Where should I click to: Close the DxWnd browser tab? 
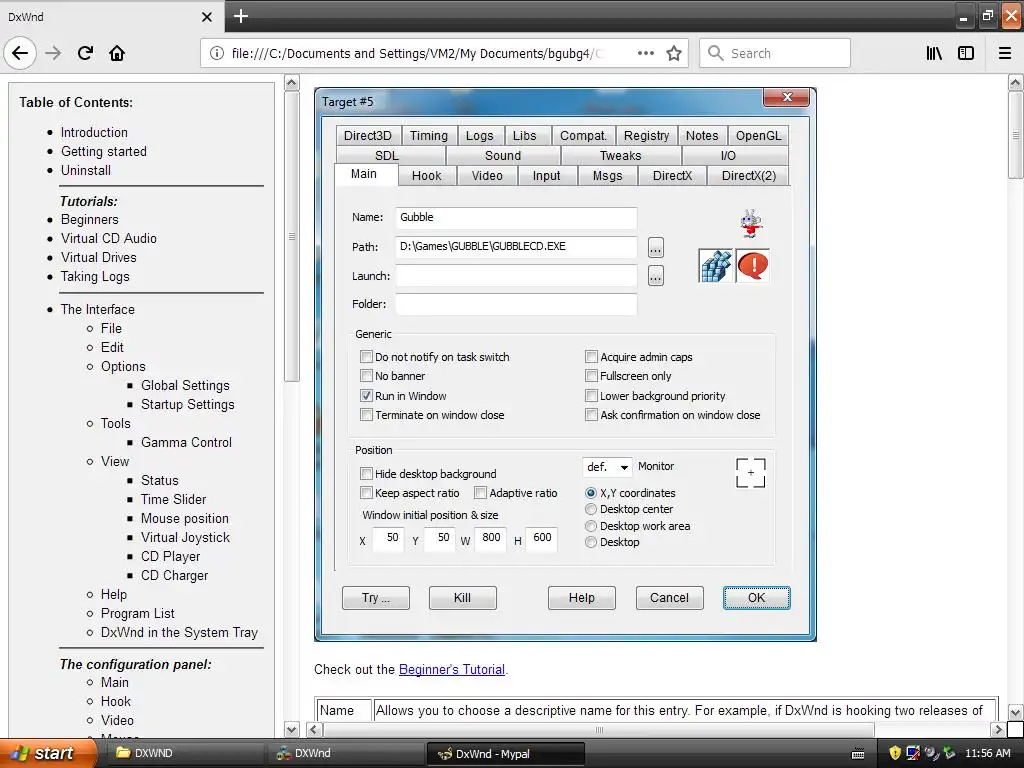tap(206, 17)
